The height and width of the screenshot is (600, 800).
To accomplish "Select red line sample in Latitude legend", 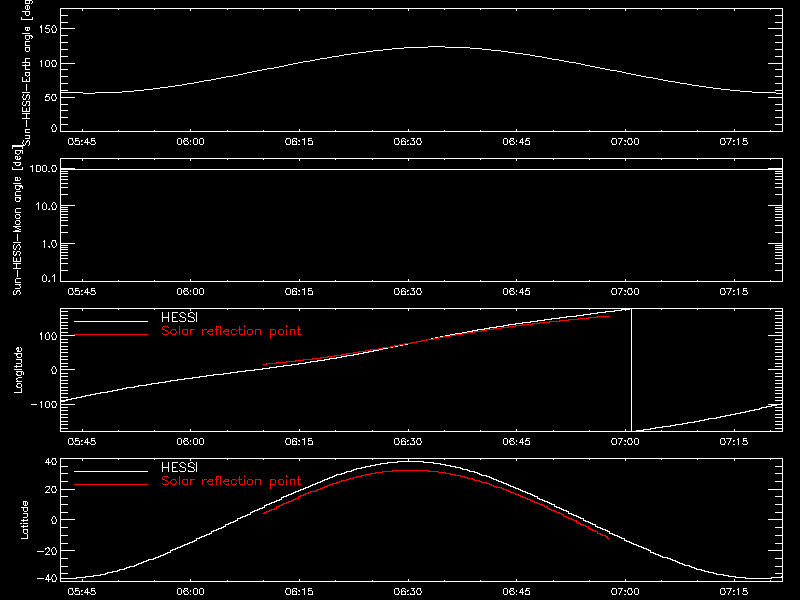I will pyautogui.click(x=111, y=485).
